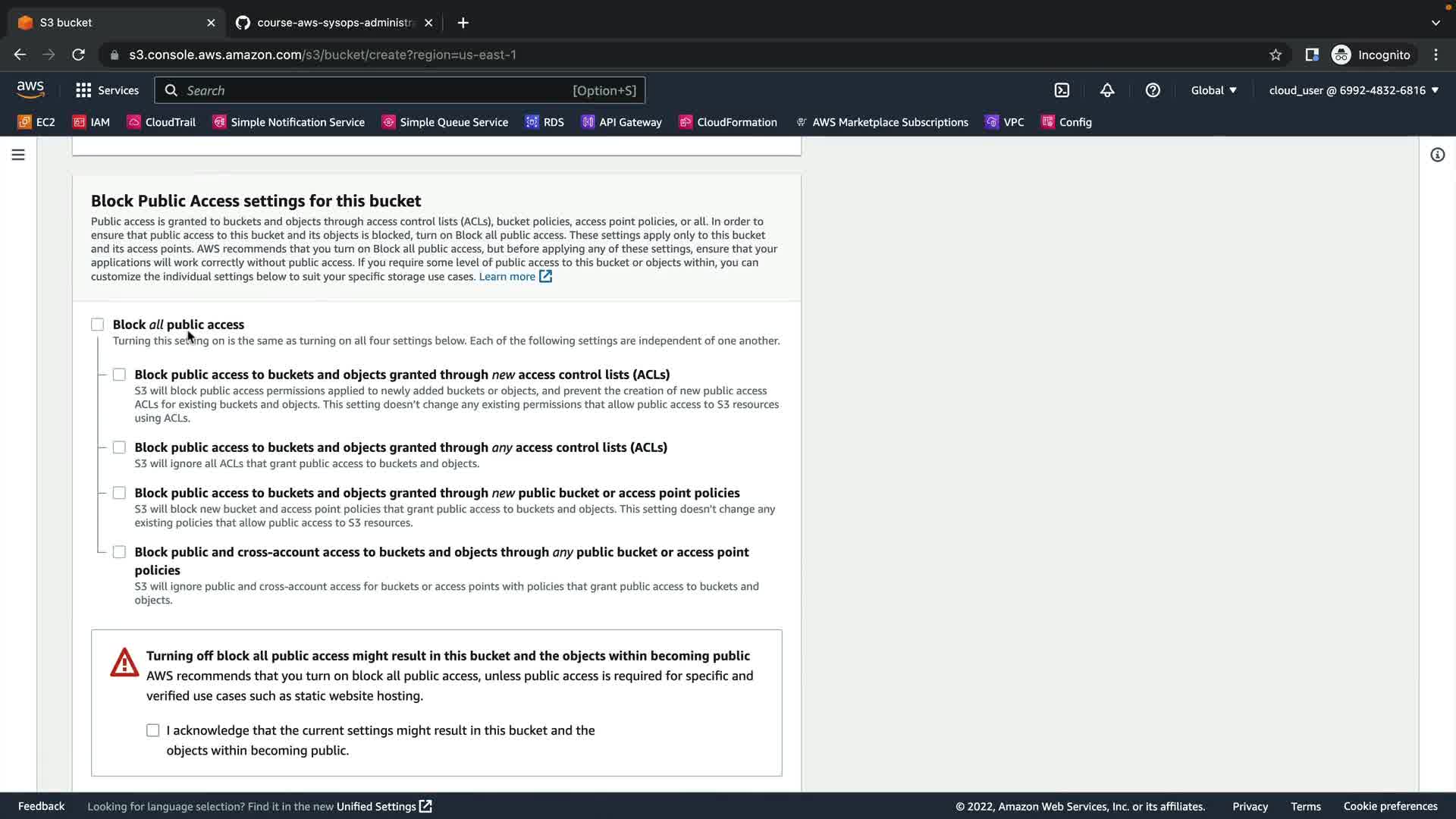Expand the Global region dropdown
This screenshot has width=1456, height=819.
click(x=1213, y=90)
